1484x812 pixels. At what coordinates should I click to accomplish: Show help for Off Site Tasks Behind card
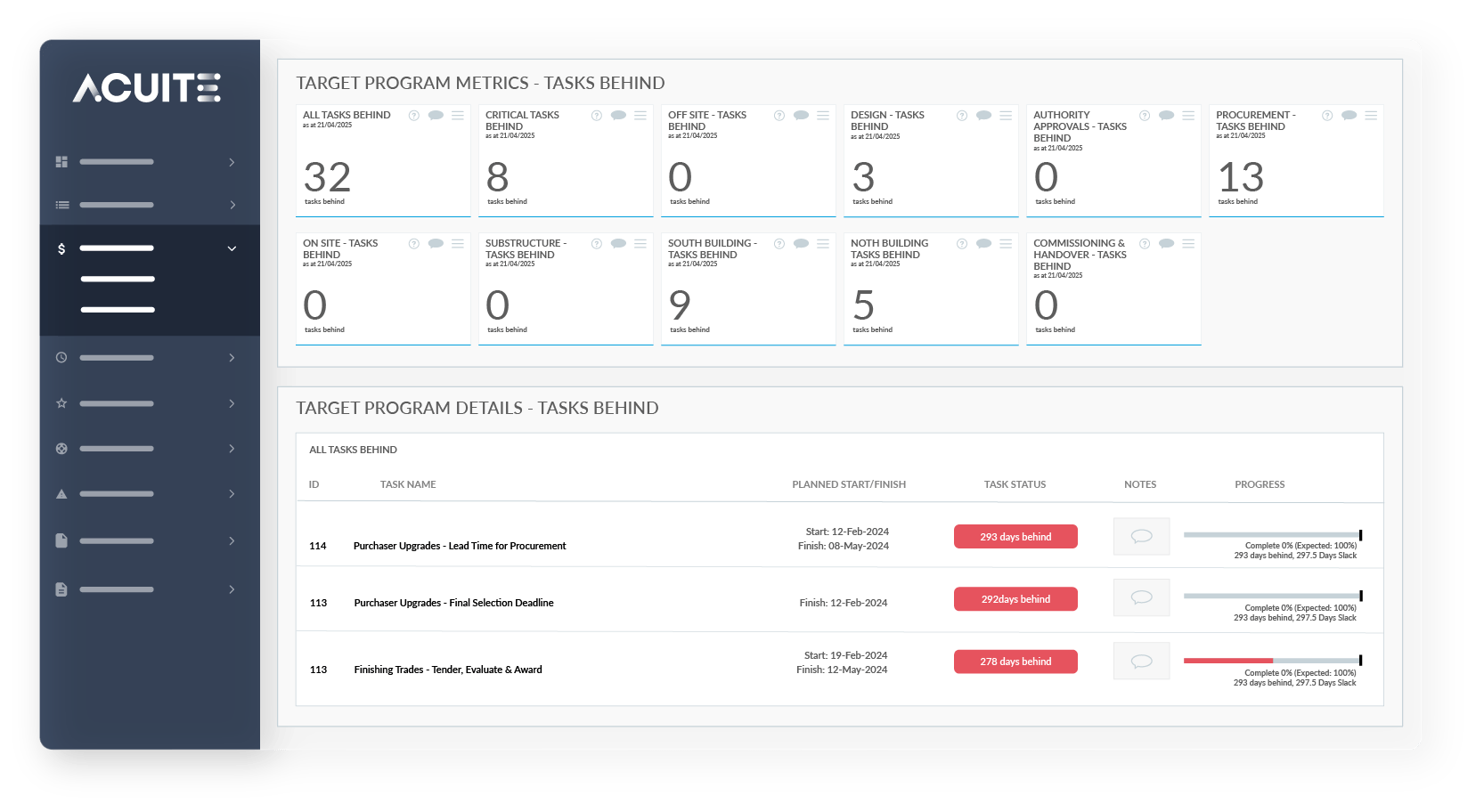click(779, 116)
